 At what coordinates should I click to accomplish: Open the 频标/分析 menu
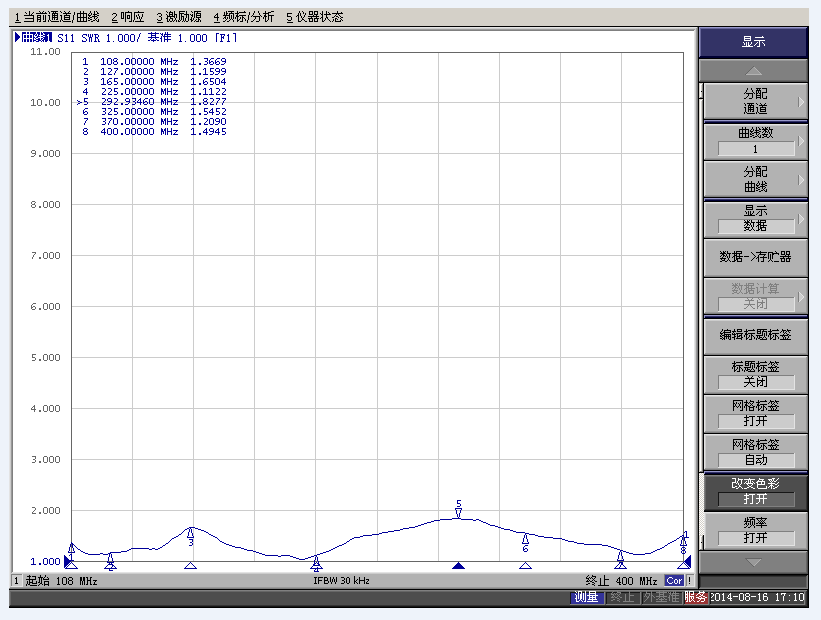pyautogui.click(x=243, y=17)
